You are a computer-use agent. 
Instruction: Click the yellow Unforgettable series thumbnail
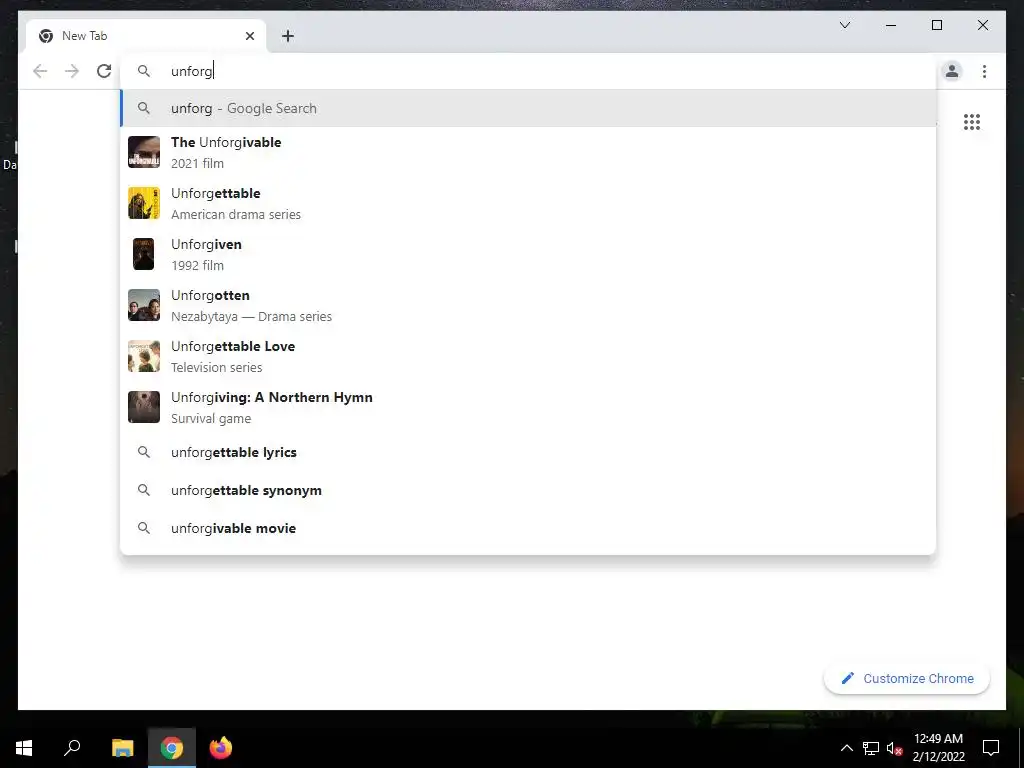(144, 203)
